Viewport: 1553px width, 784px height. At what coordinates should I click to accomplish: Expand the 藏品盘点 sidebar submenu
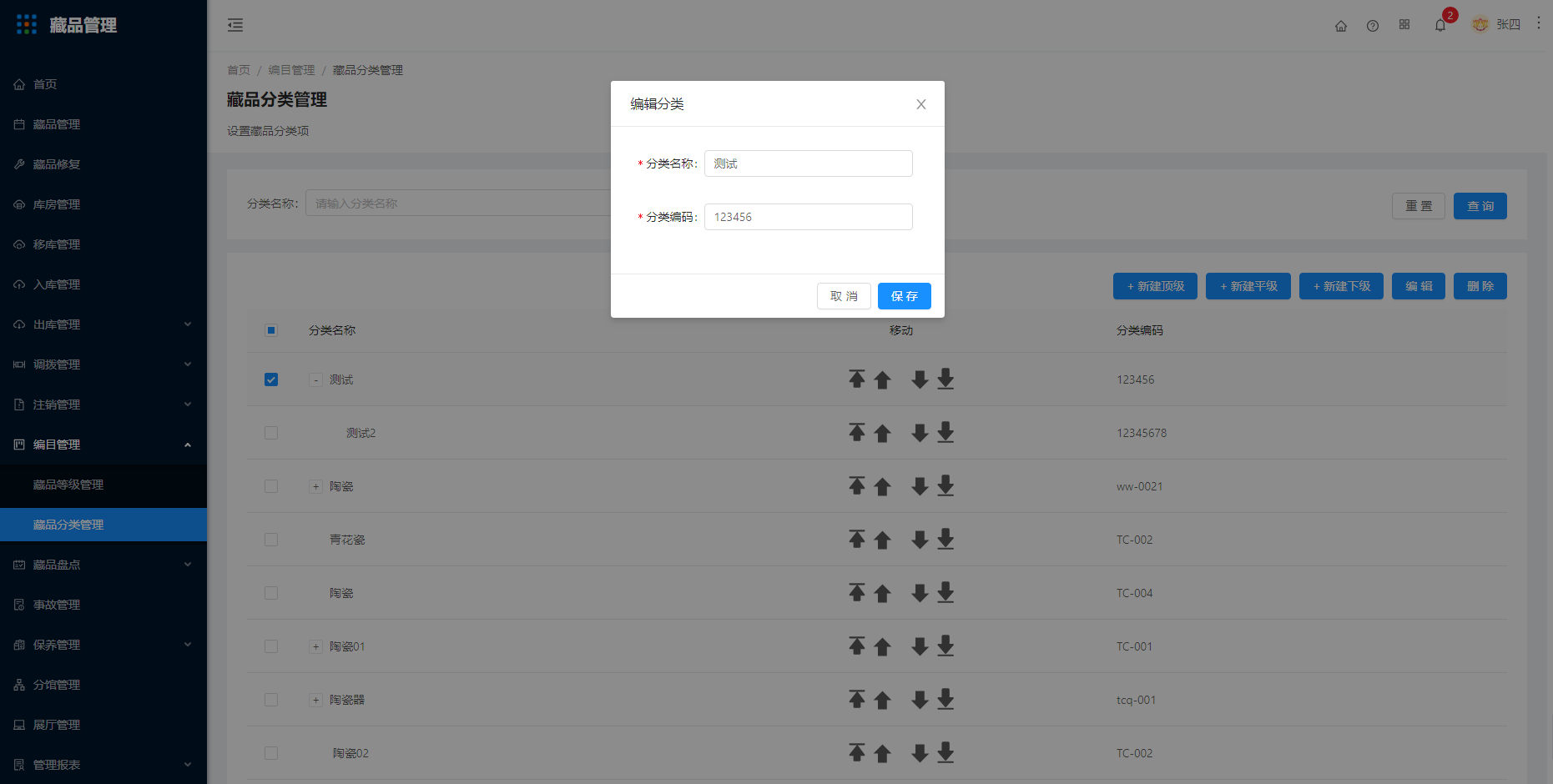pyautogui.click(x=103, y=565)
